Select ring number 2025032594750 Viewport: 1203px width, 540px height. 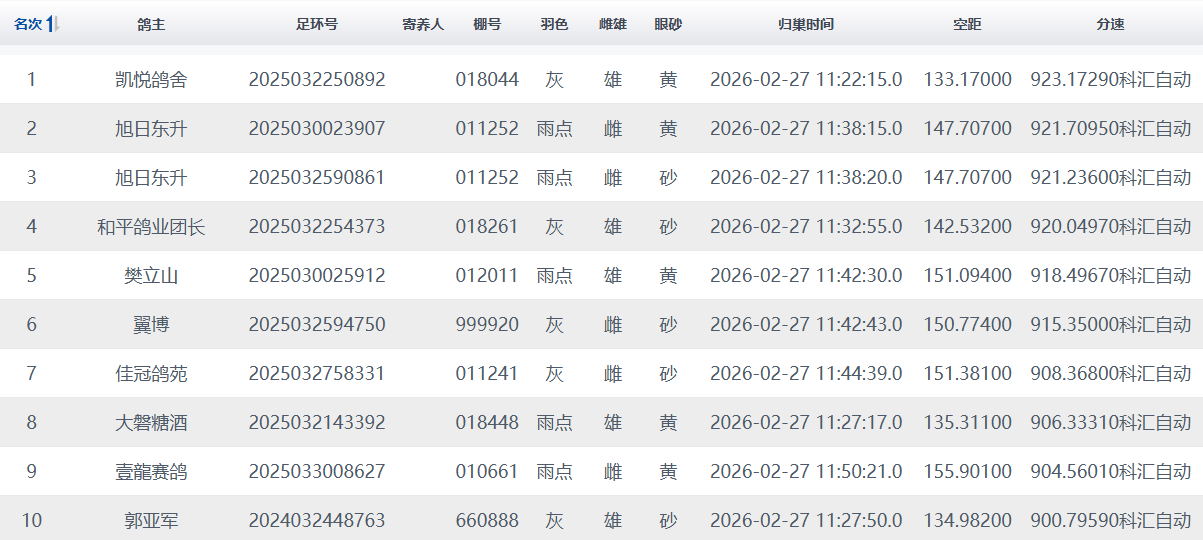(x=317, y=324)
